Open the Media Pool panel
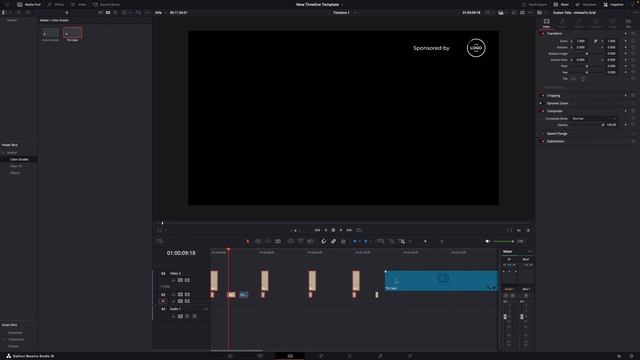640x360 pixels. [x=29, y=4]
